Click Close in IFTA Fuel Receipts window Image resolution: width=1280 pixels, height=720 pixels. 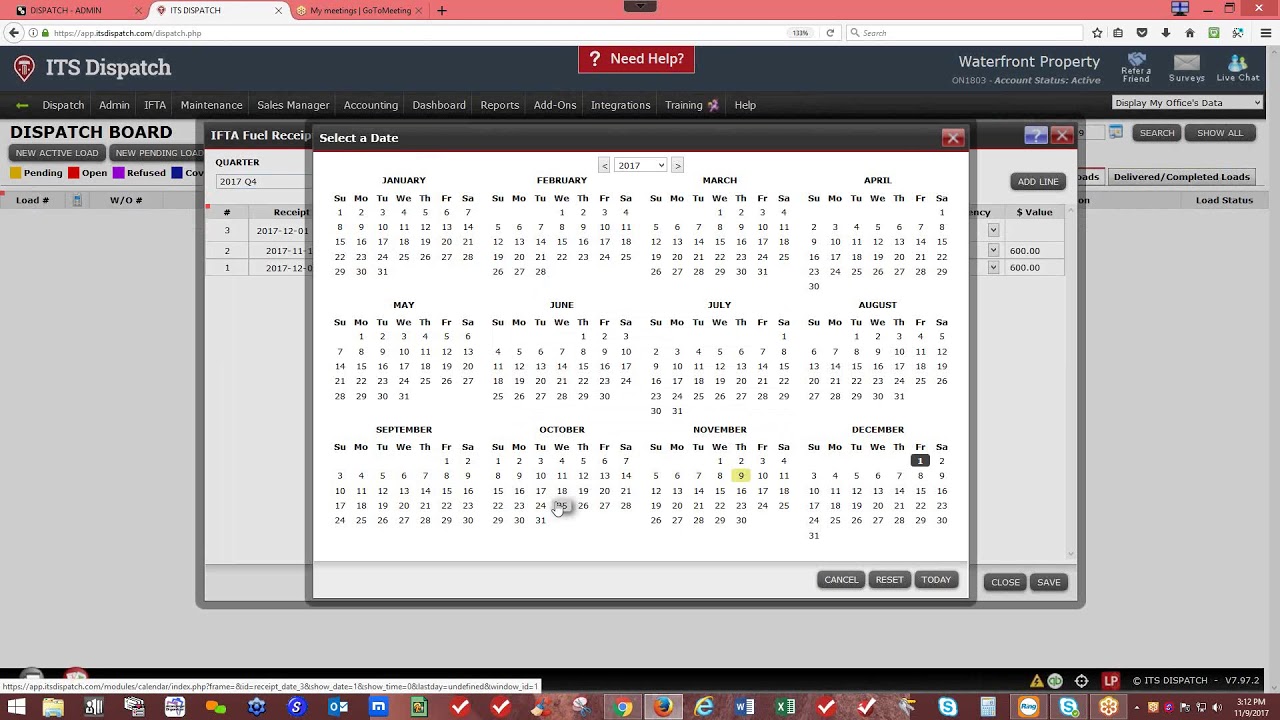1005,582
